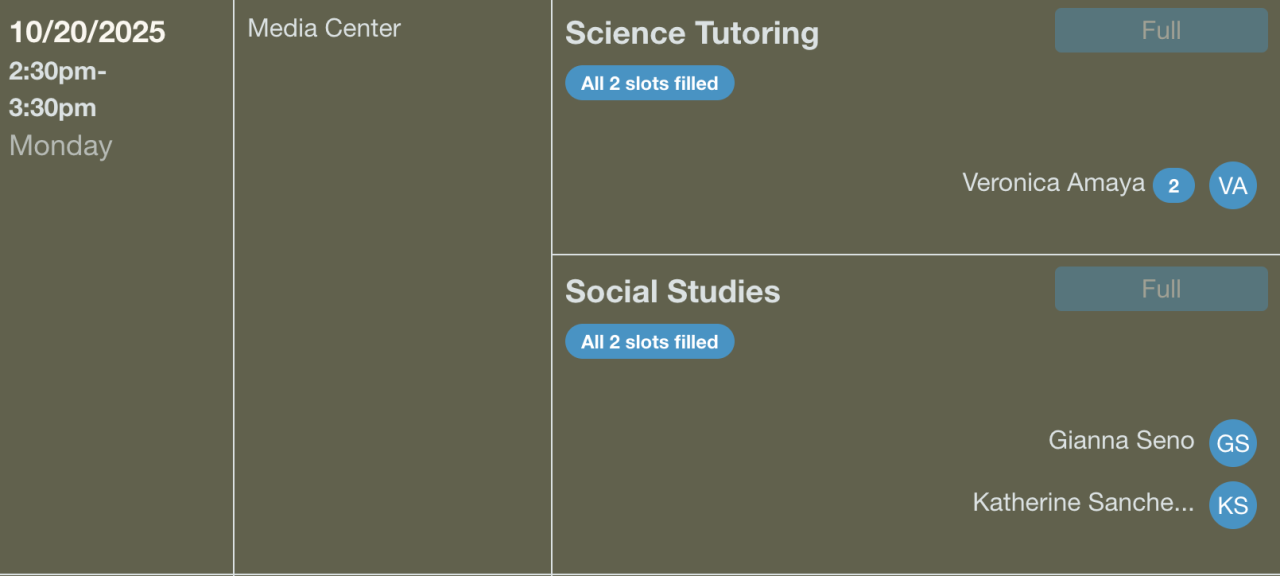The image size is (1280, 576).
Task: Open the Gianna Seno participant name
Action: pyautogui.click(x=1121, y=440)
